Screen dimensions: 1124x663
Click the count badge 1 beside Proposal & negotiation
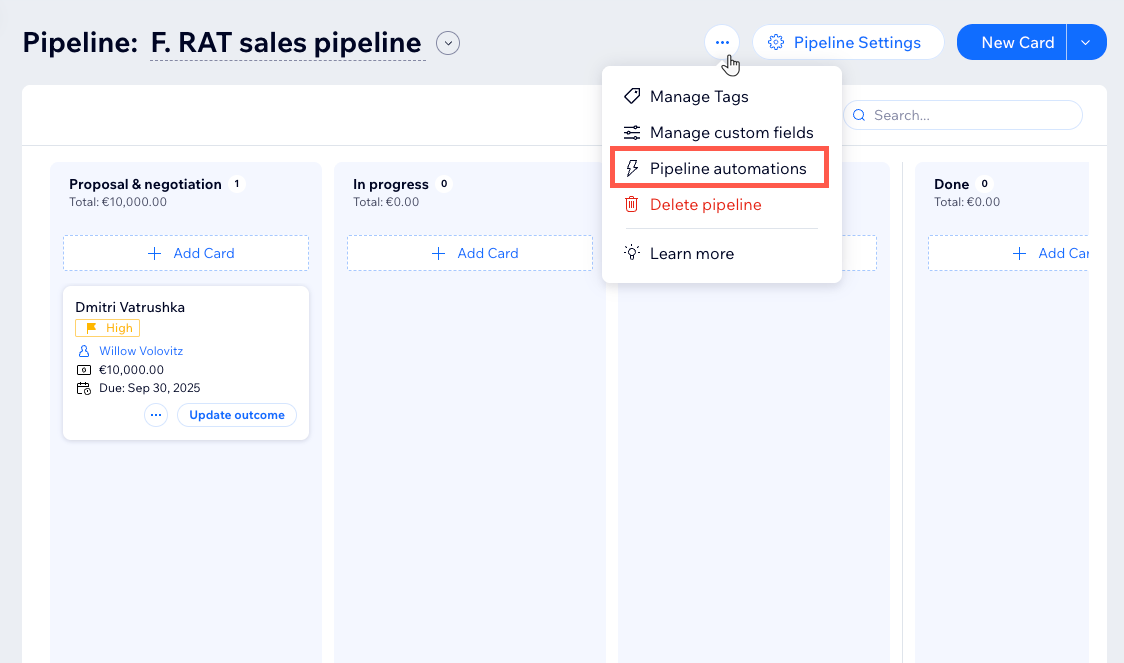click(x=237, y=184)
